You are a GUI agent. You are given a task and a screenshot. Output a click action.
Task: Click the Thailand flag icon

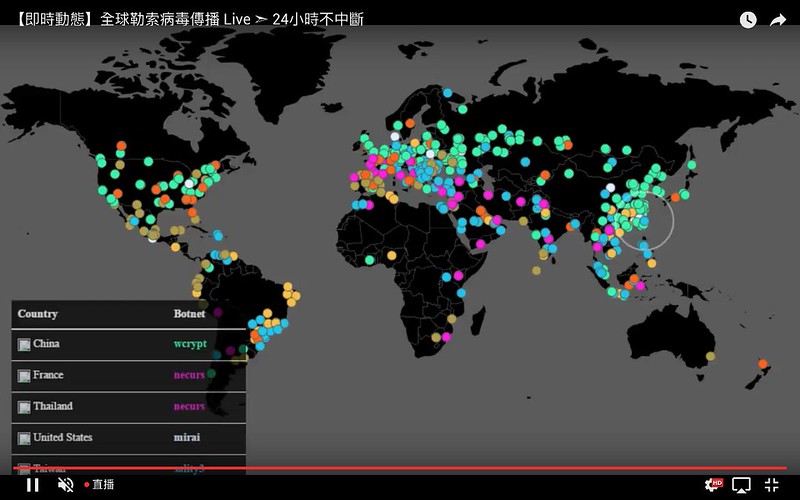[x=24, y=407]
